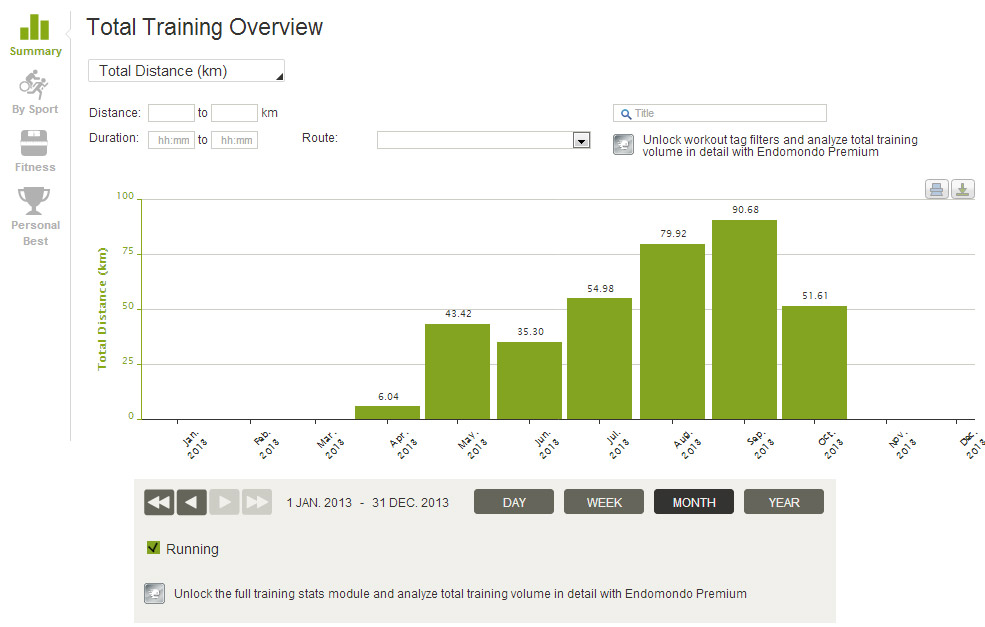This screenshot has width=985, height=627.
Task: Uncheck the Running checkbox
Action: 153,548
